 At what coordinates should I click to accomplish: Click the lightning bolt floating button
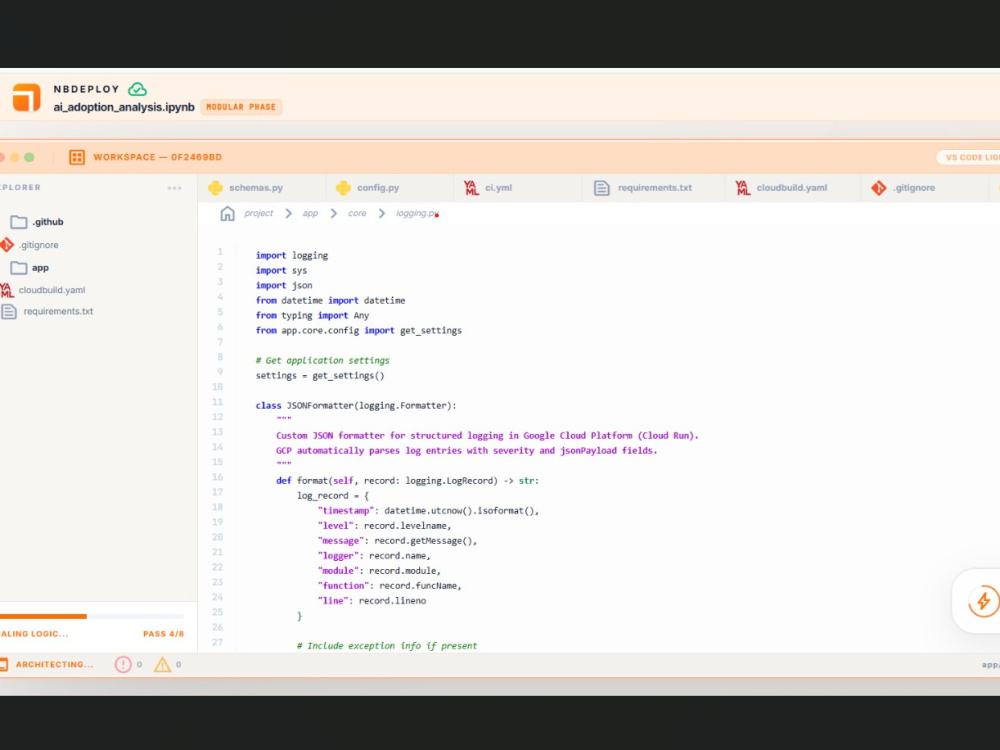click(x=983, y=601)
